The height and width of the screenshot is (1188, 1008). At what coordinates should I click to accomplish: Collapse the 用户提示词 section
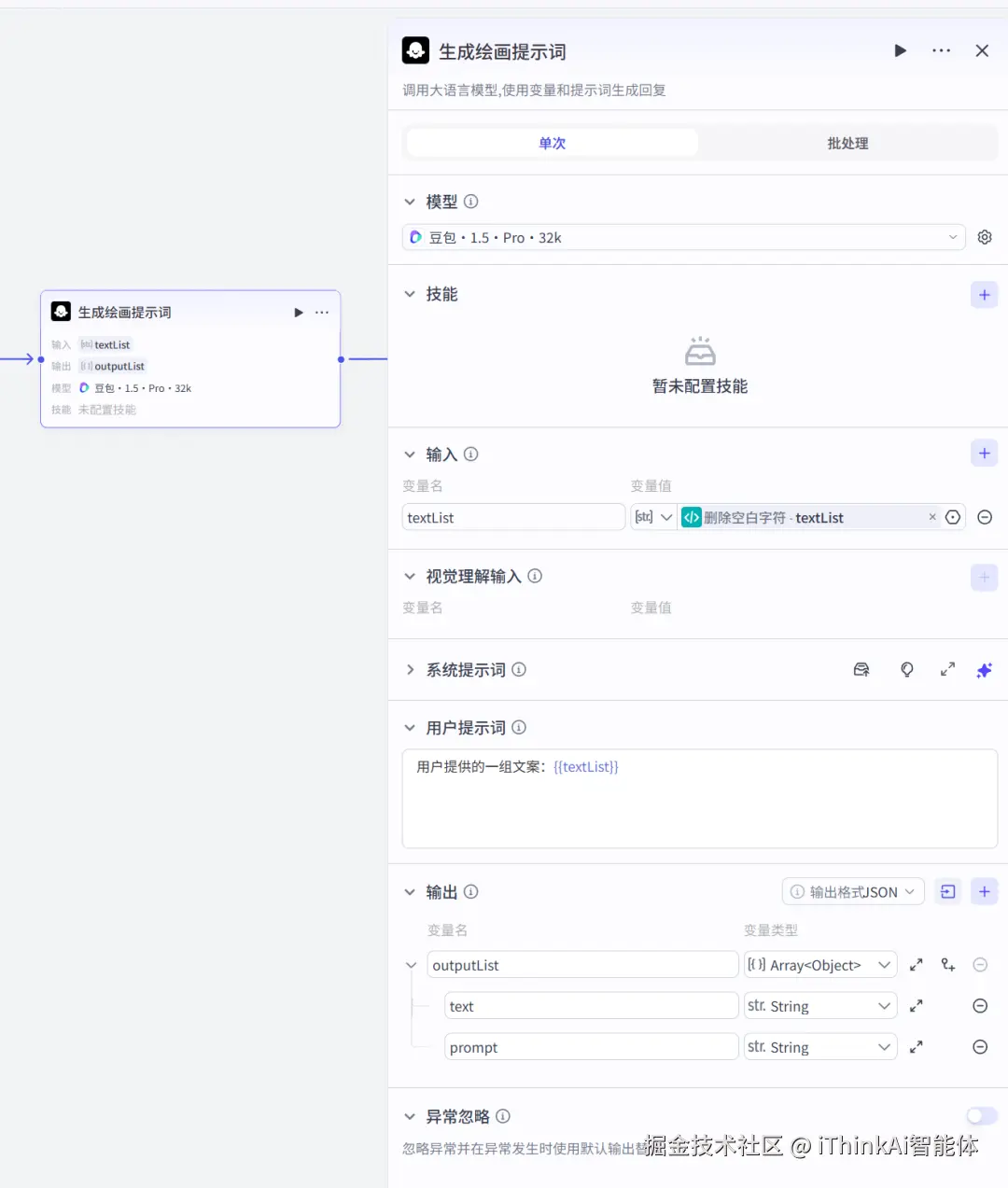coord(410,728)
